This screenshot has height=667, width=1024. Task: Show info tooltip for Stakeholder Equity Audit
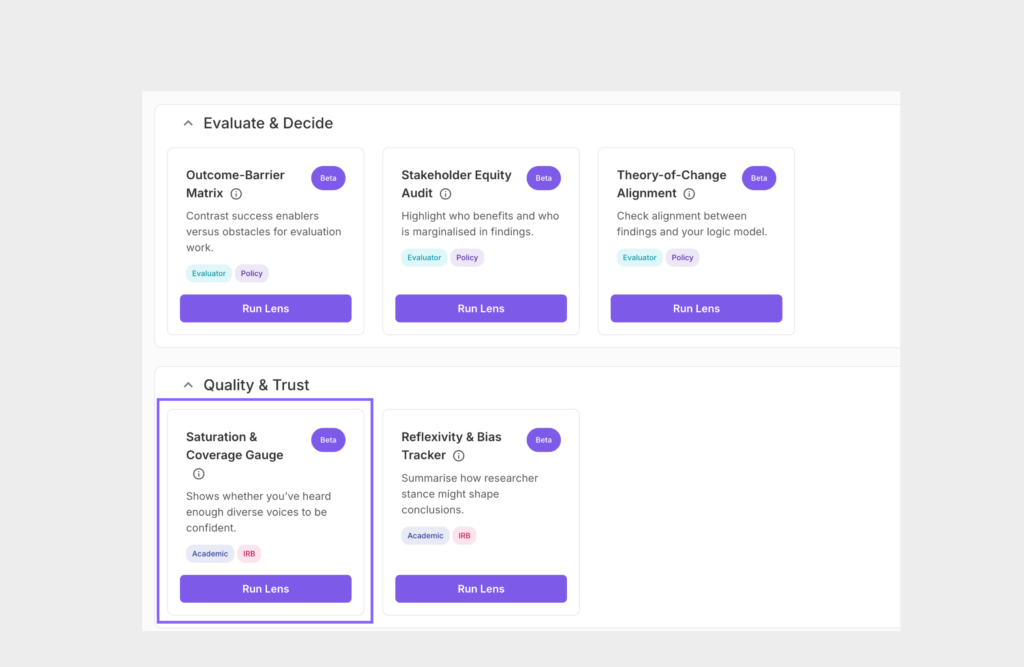[x=446, y=194]
